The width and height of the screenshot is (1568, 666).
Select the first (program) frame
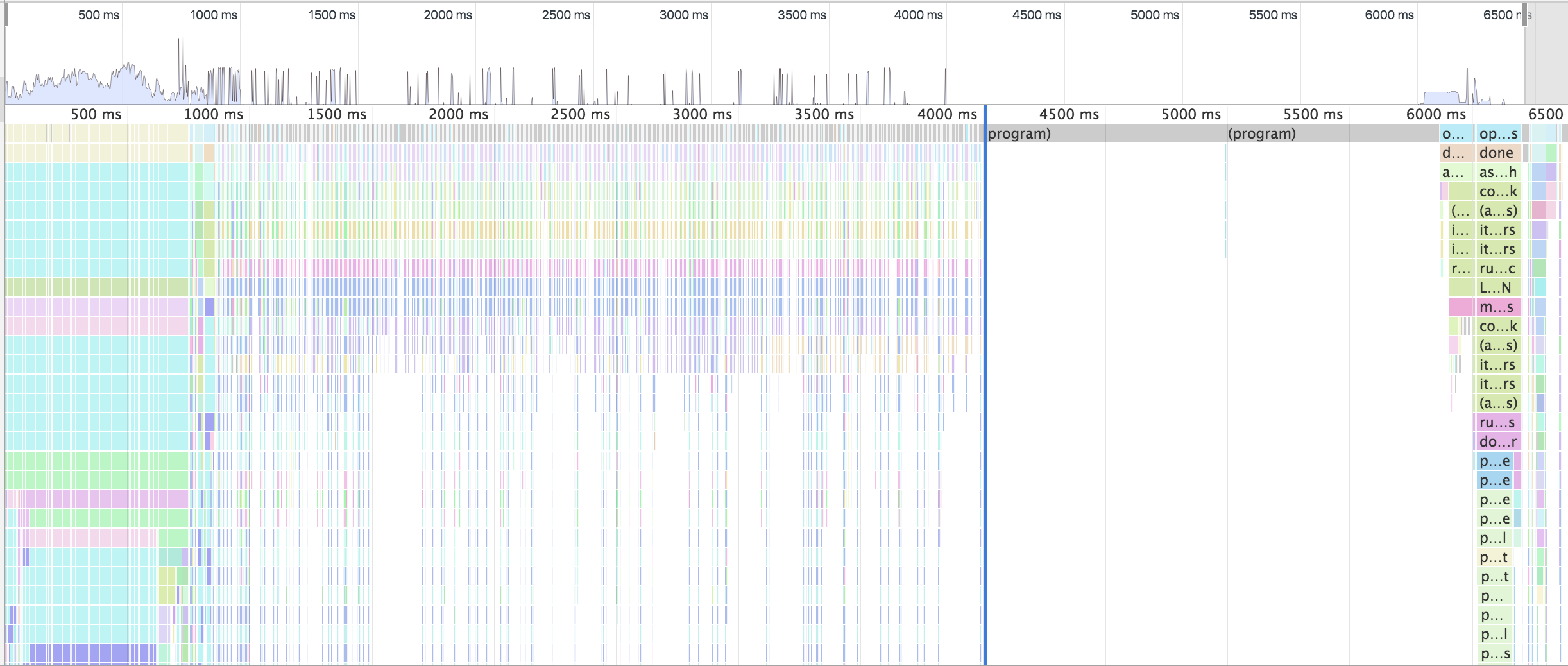[x=1027, y=134]
